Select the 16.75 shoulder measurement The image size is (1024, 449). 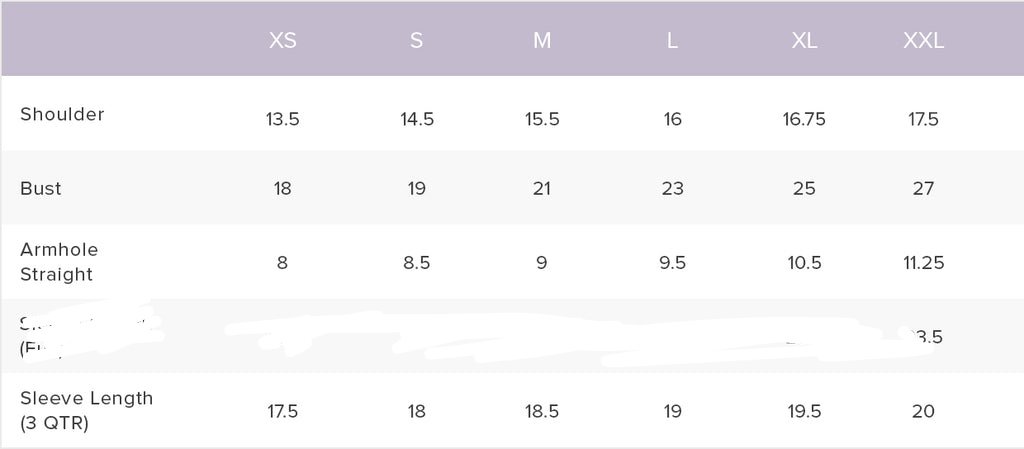tap(804, 119)
